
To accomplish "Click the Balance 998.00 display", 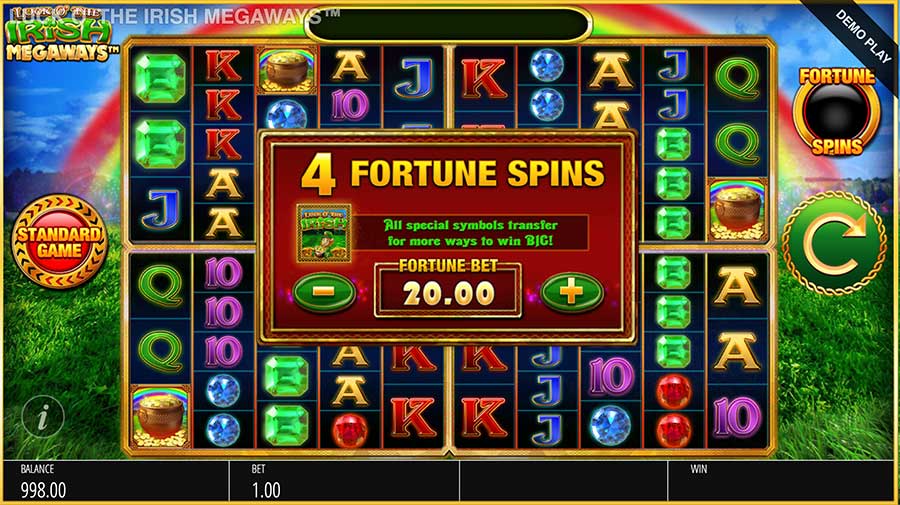I will coord(115,481).
